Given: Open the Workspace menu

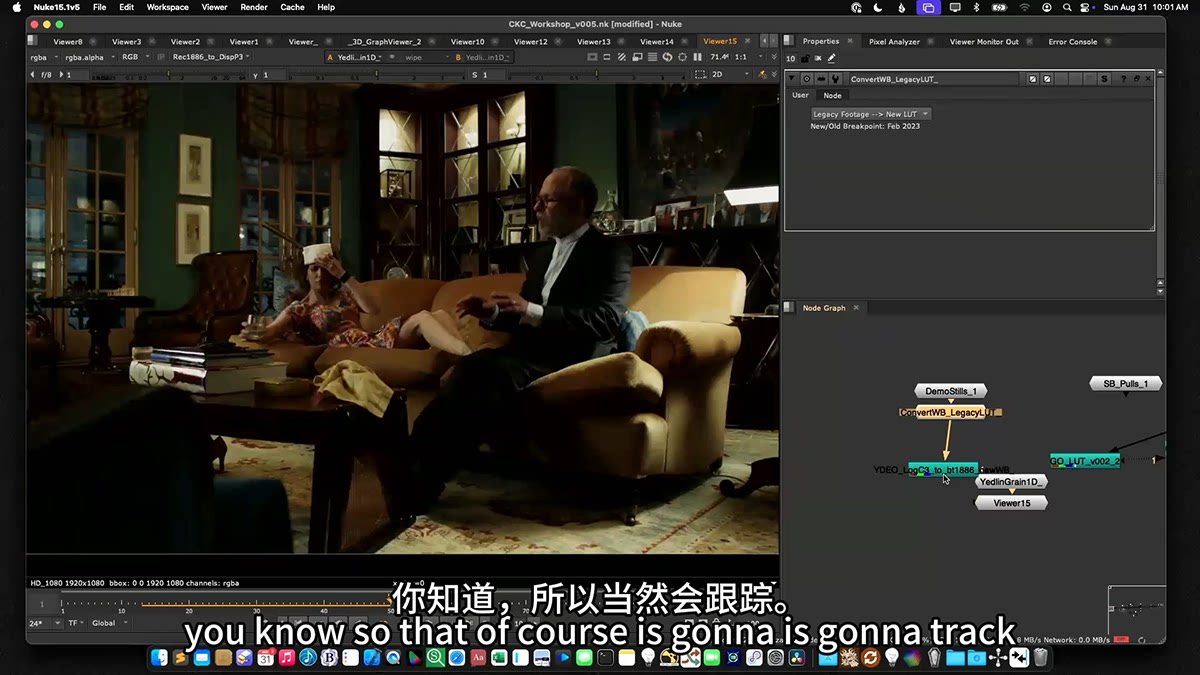Looking at the screenshot, I should pos(168,7).
